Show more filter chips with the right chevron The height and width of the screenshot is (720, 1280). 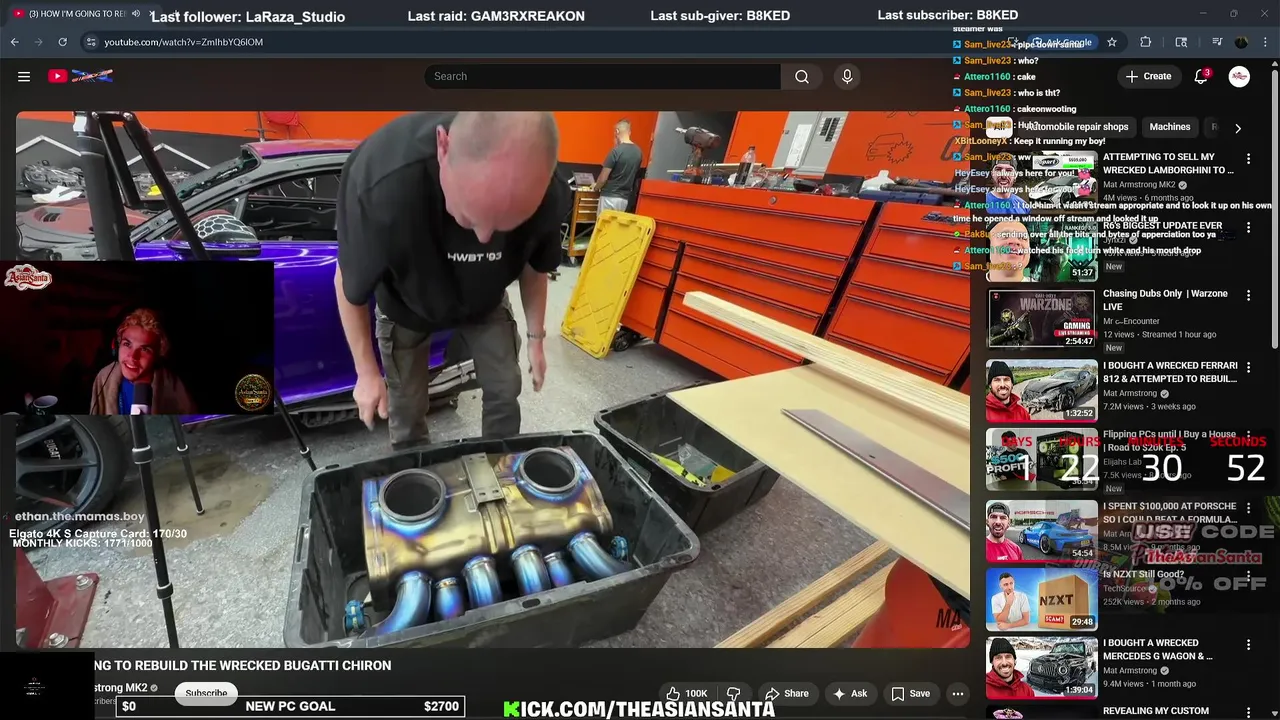click(1238, 128)
